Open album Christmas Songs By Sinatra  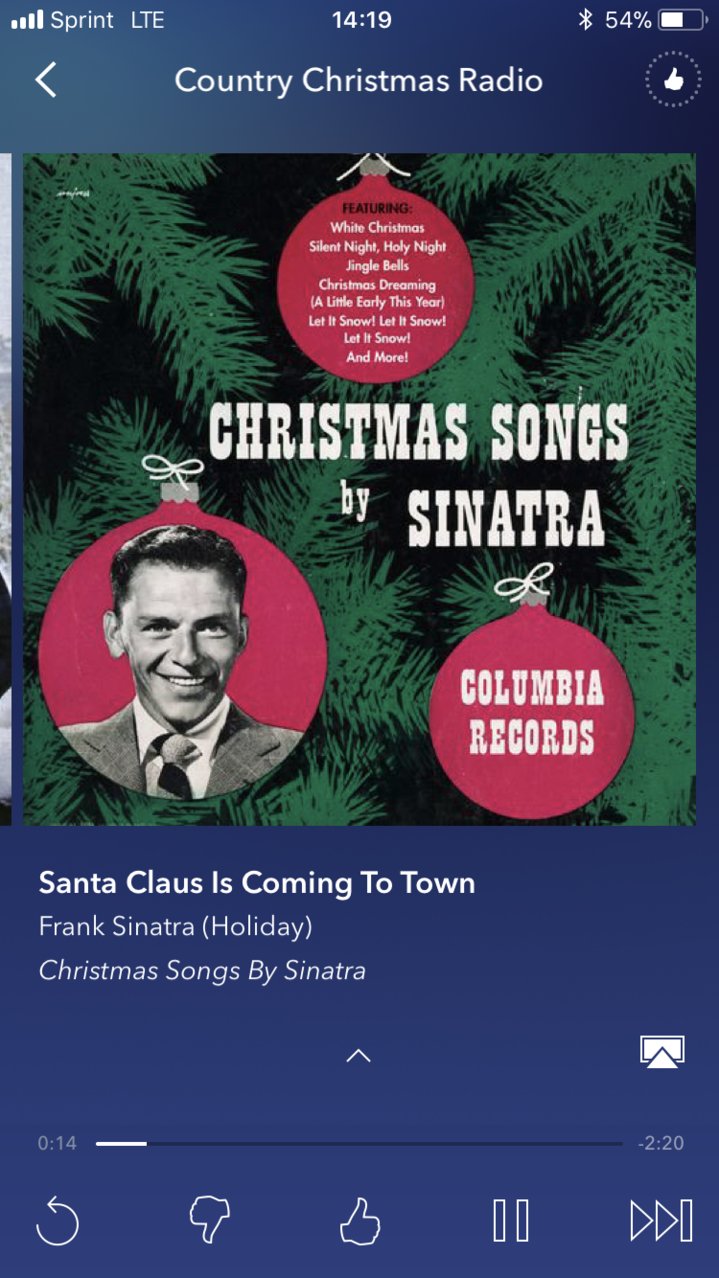(x=202, y=971)
